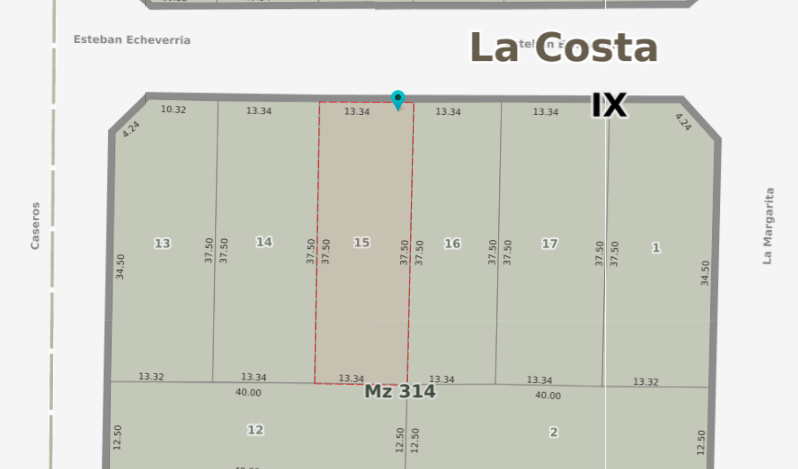Click the Mz 314 block label

click(399, 392)
